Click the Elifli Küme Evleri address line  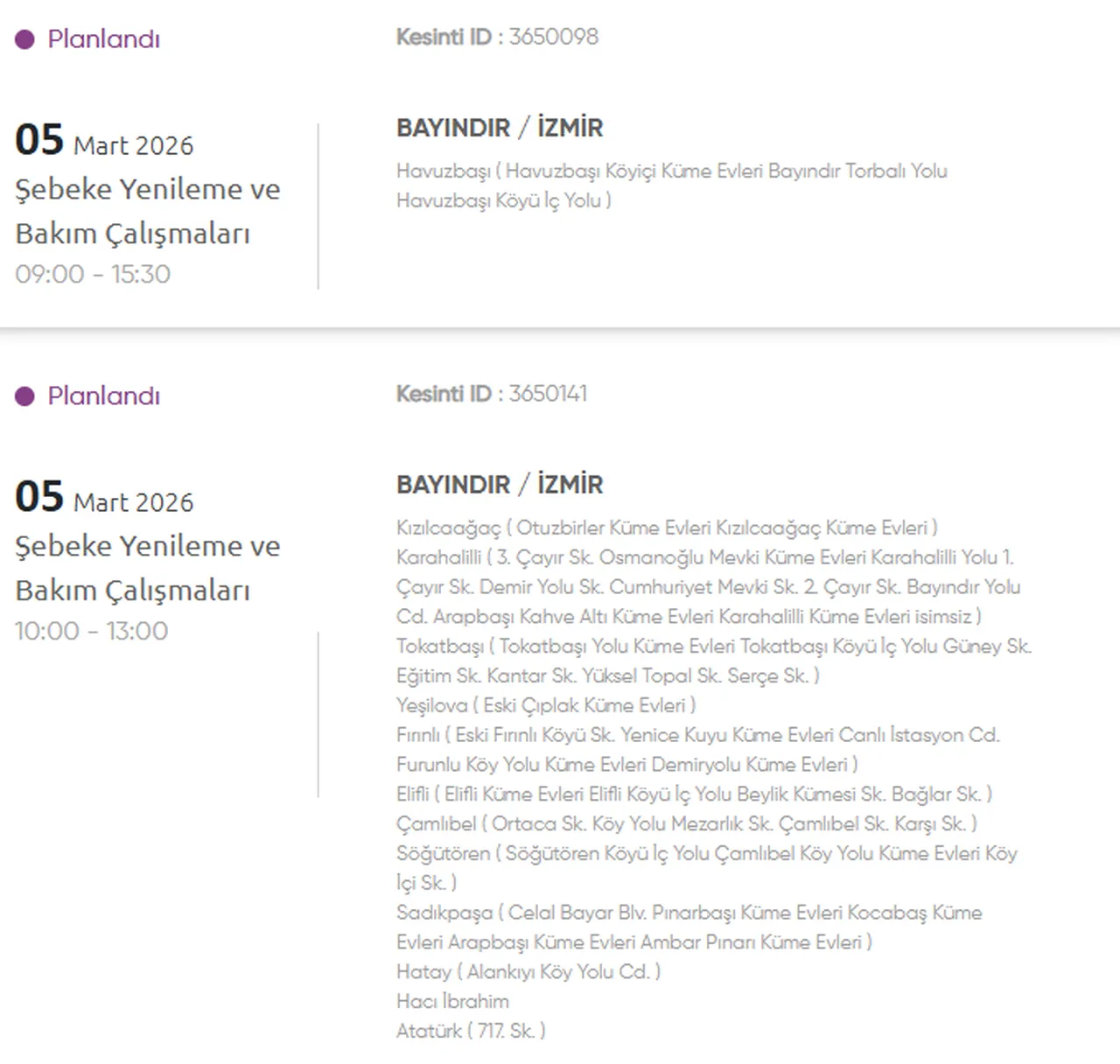(694, 794)
